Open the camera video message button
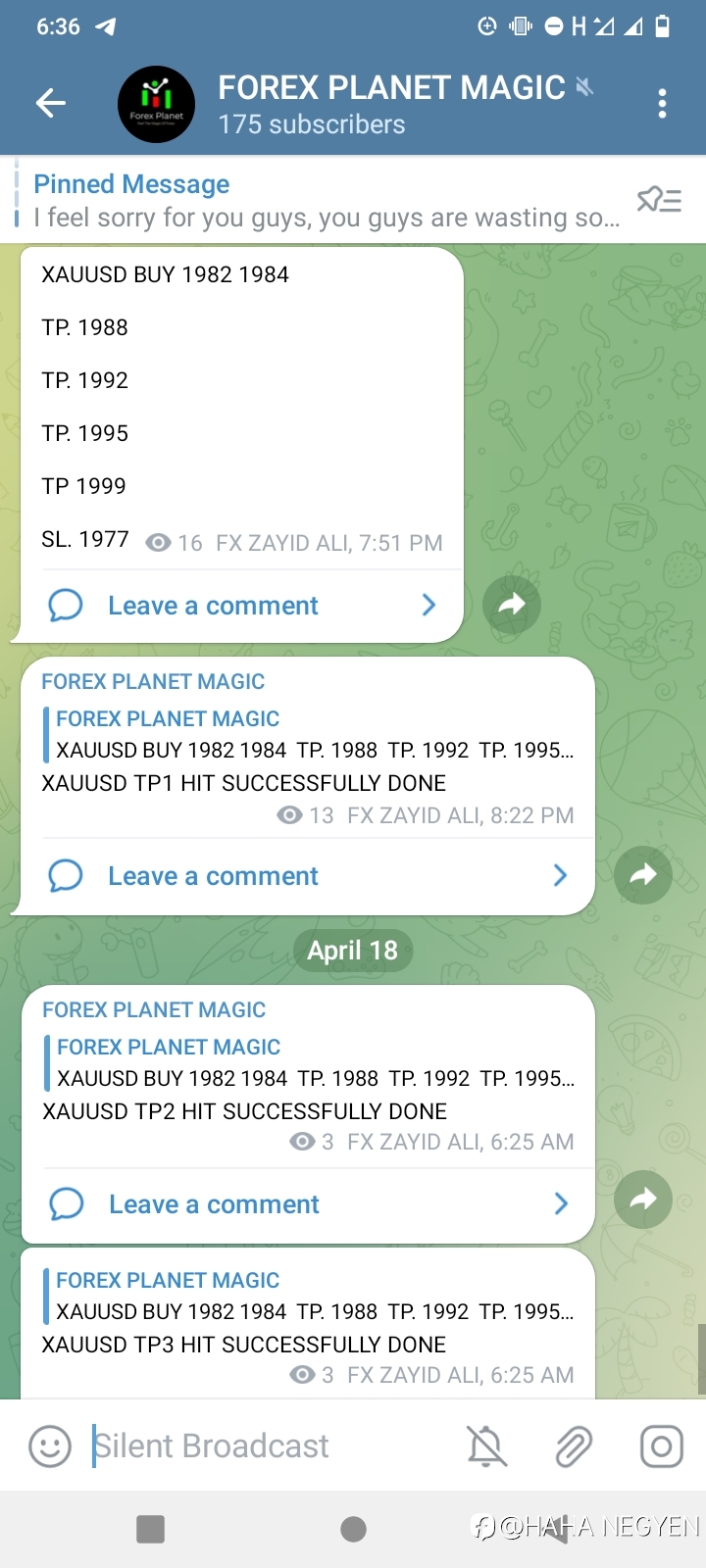 [x=662, y=1446]
